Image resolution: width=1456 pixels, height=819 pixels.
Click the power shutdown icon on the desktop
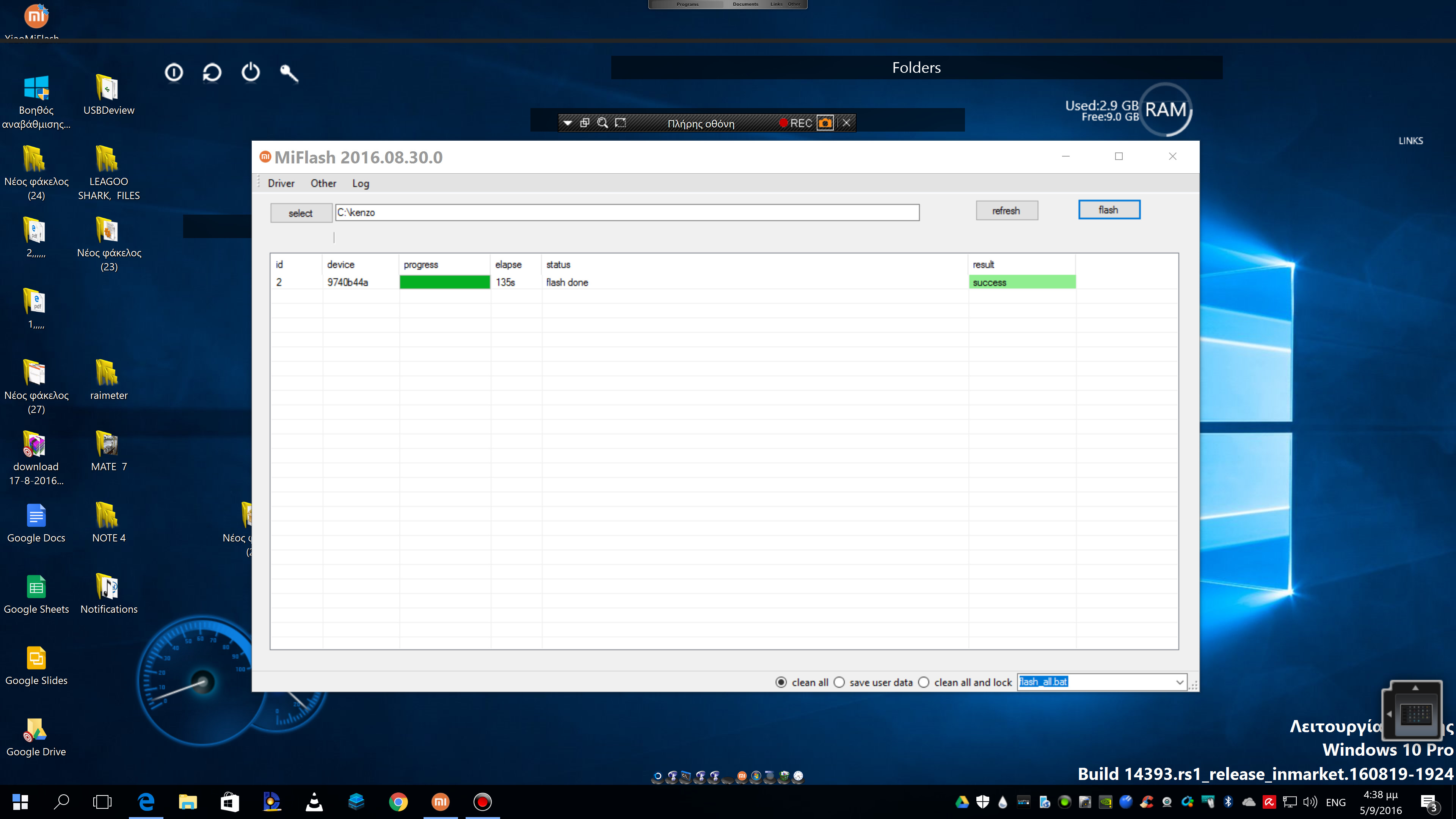click(250, 73)
